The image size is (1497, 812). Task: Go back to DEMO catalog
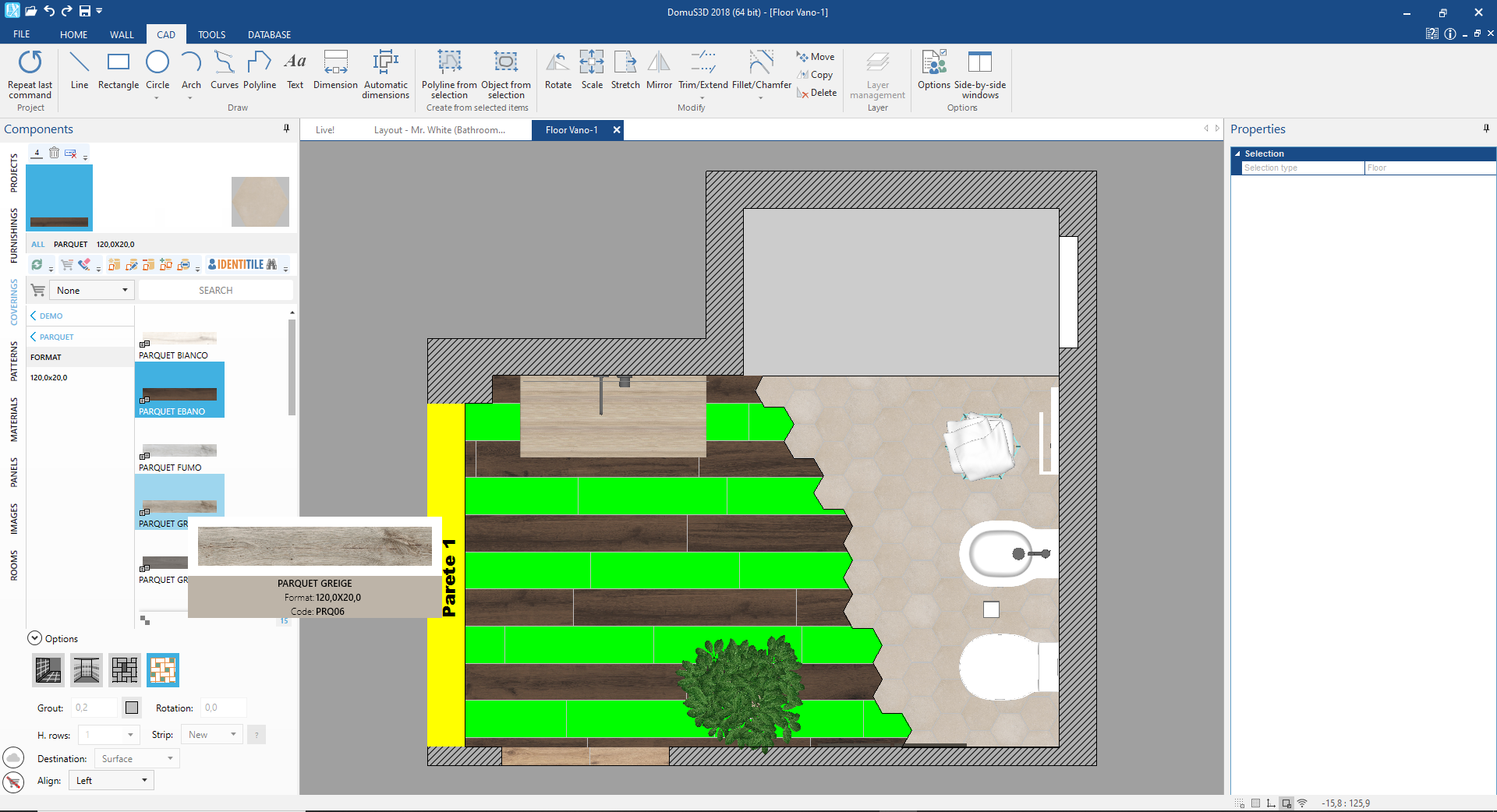46,316
